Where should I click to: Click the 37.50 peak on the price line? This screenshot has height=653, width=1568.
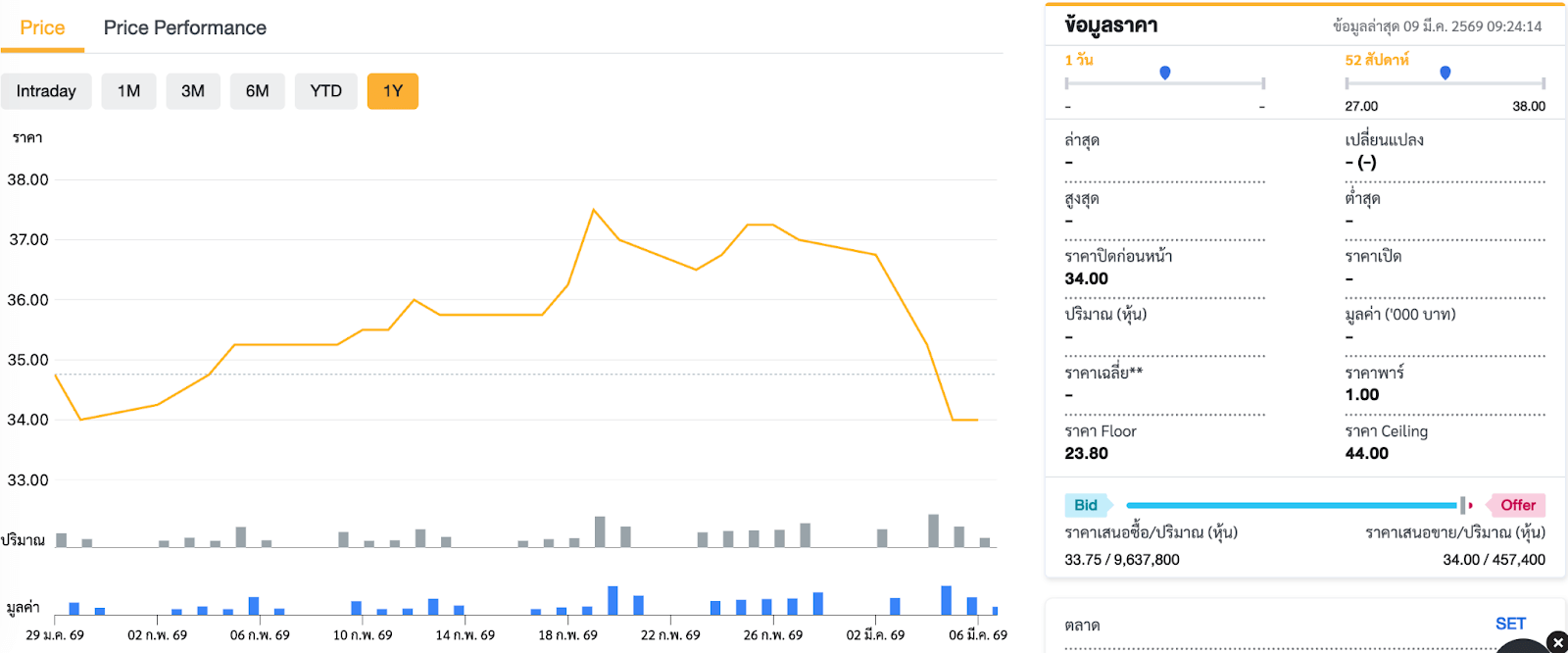click(593, 210)
